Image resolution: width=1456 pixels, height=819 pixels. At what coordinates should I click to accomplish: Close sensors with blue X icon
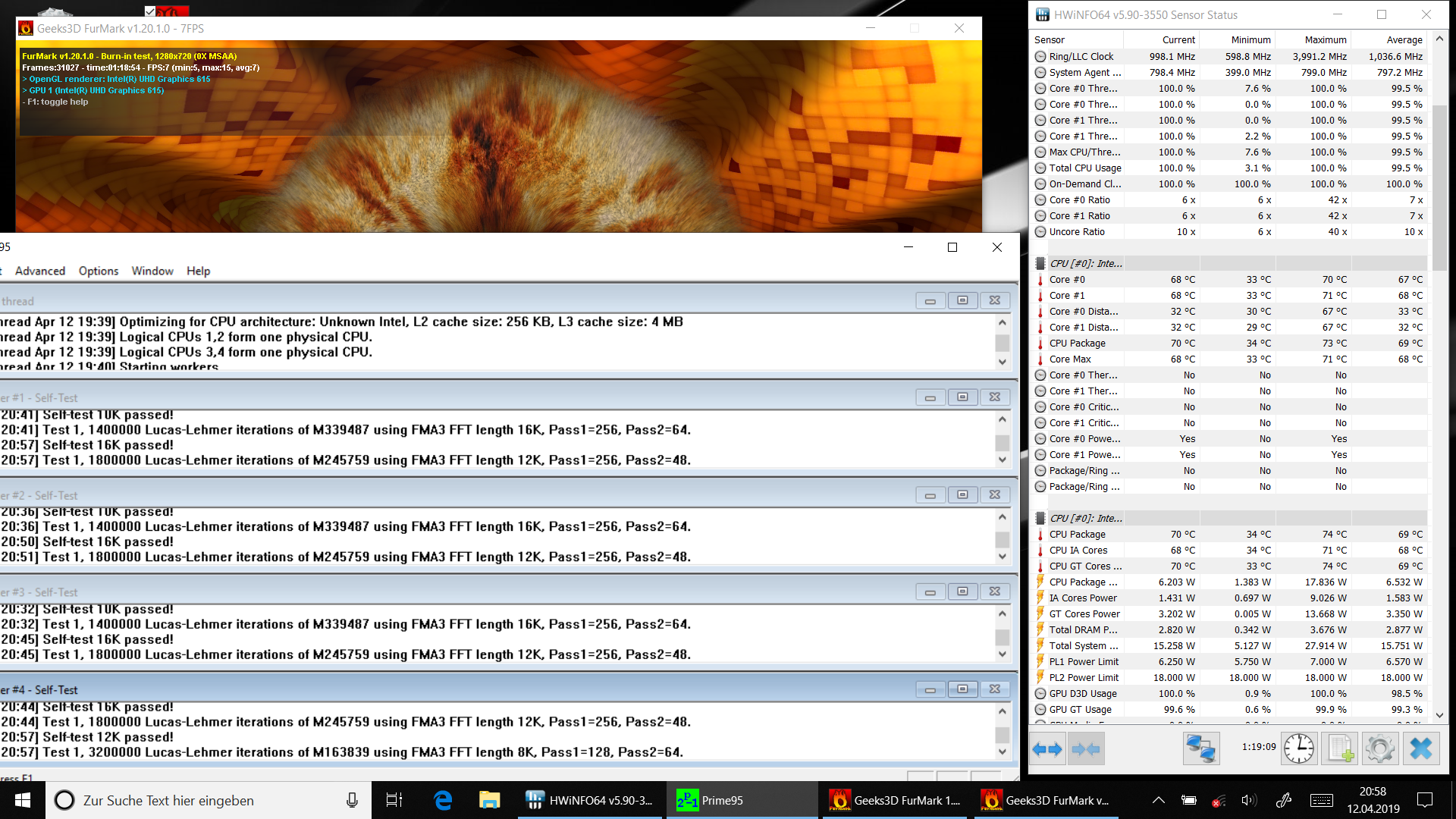(1420, 749)
